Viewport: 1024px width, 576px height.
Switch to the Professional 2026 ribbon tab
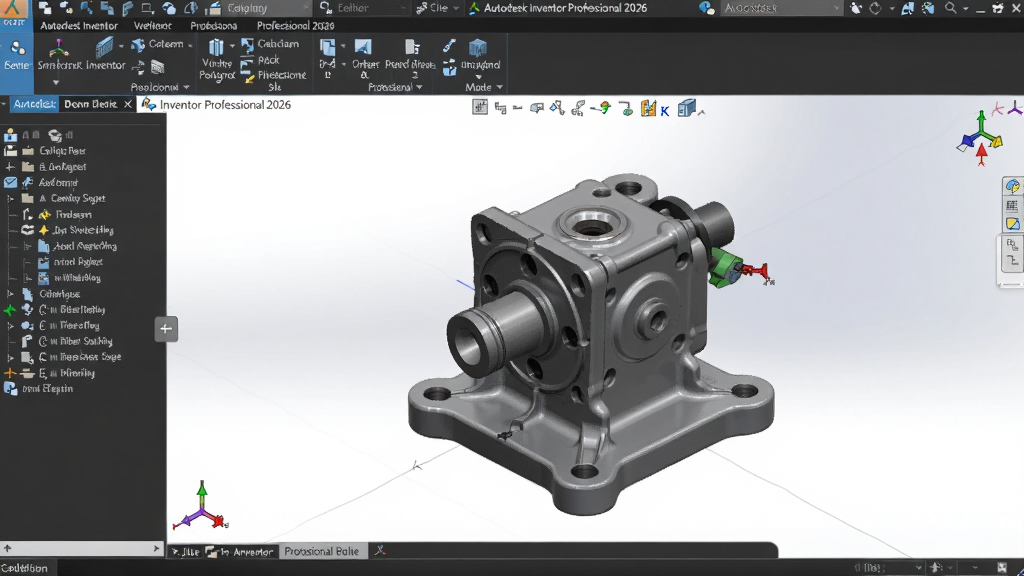click(295, 25)
